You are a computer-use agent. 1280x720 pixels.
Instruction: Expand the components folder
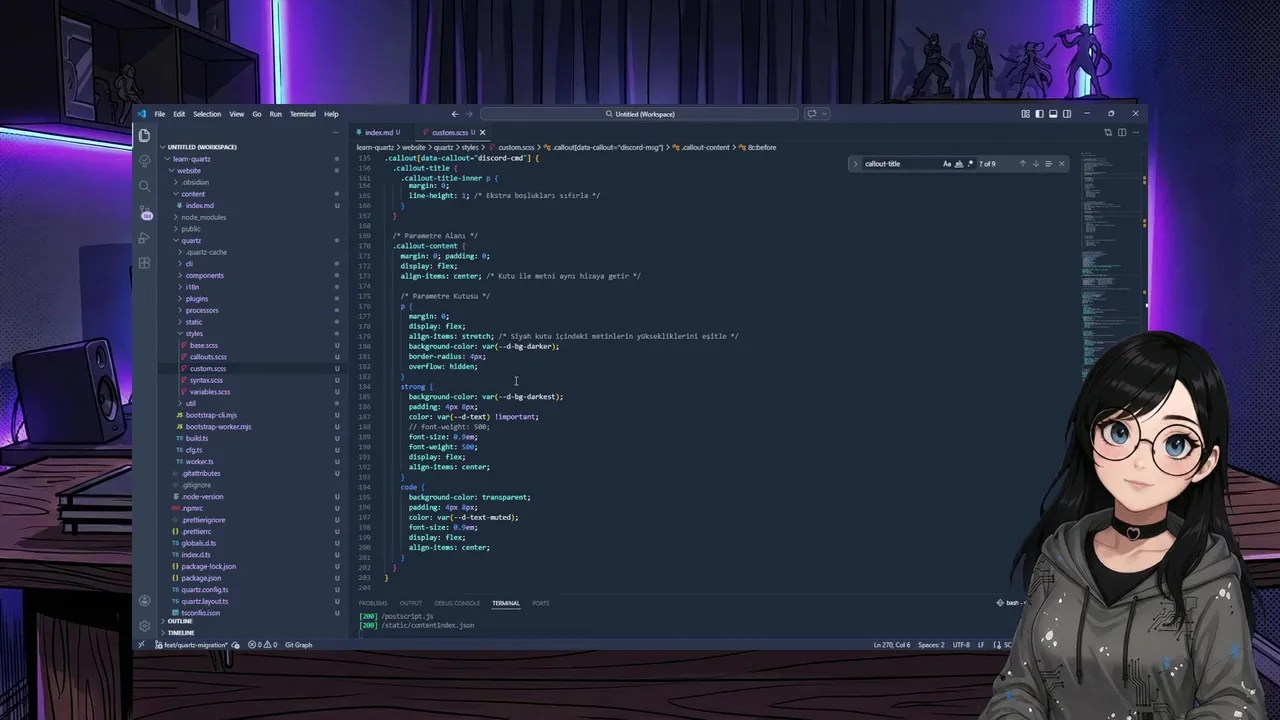[204, 275]
